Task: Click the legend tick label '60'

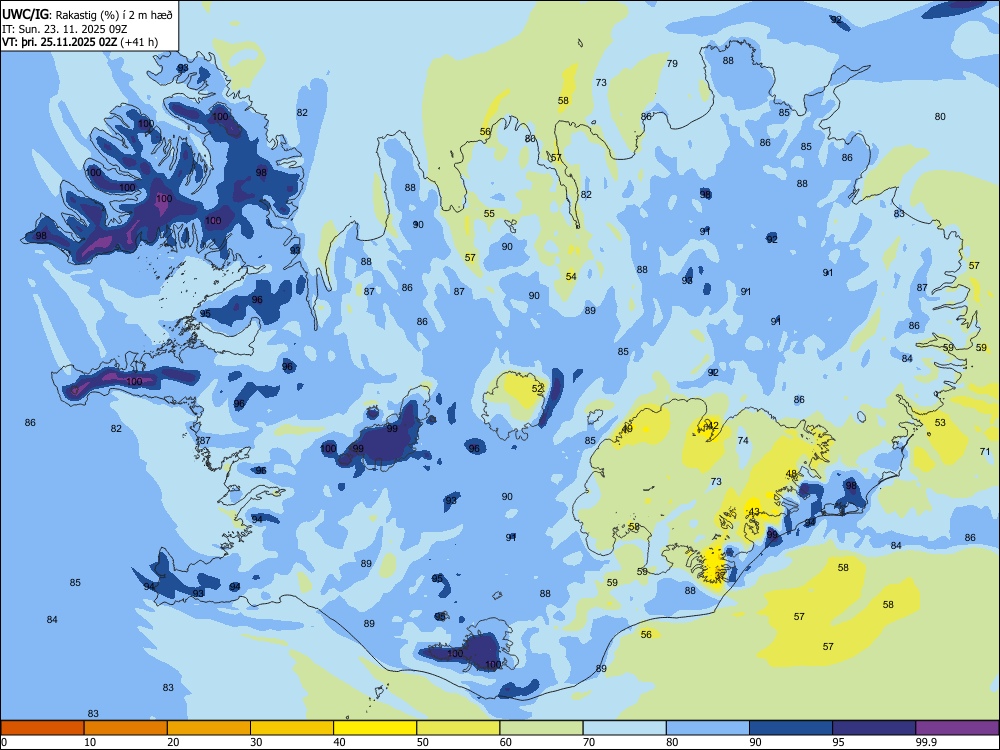Action: (506, 742)
